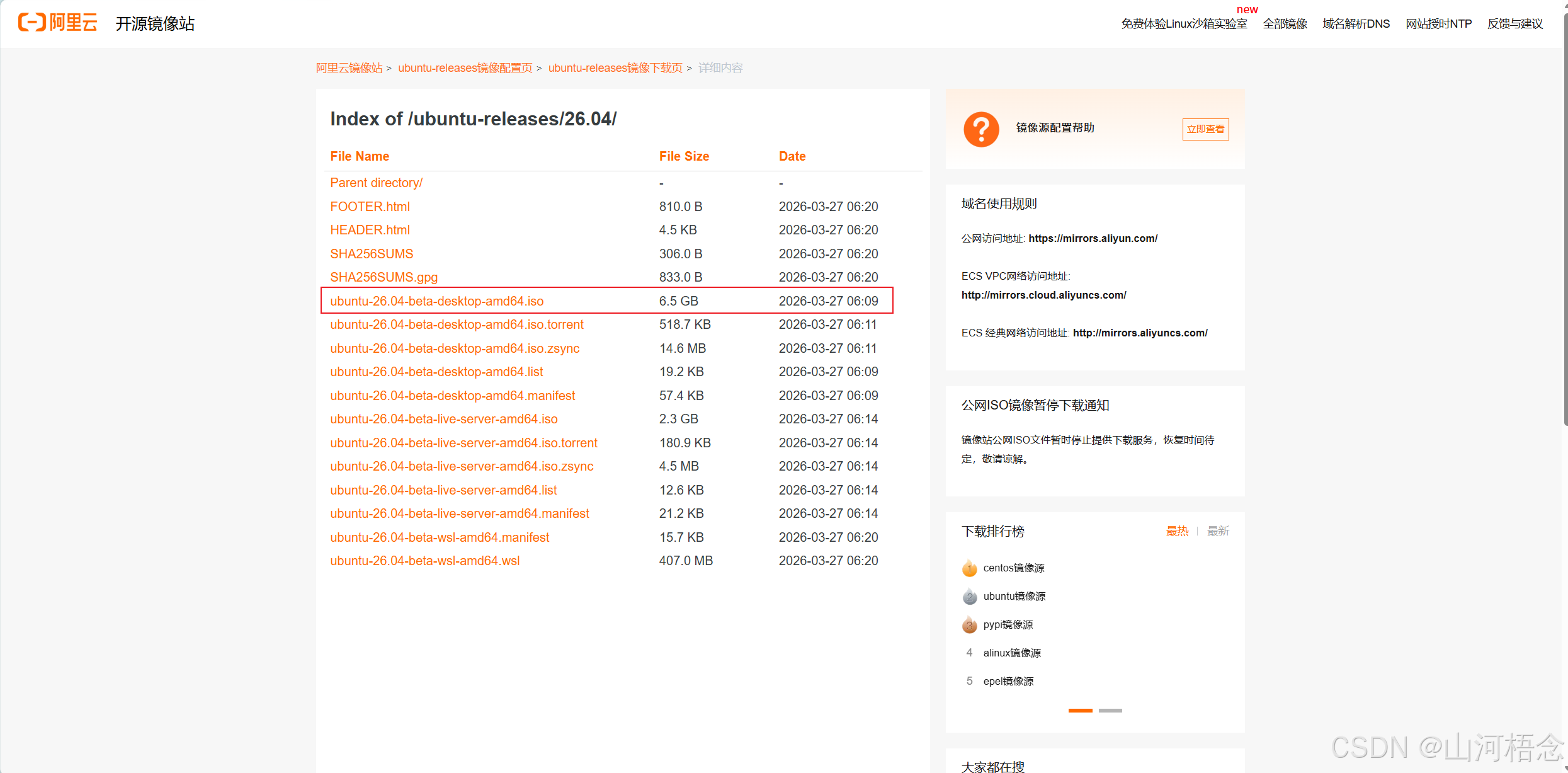Download the SHA256SUMS.gpg file
This screenshot has width=1568, height=773.
tap(383, 277)
